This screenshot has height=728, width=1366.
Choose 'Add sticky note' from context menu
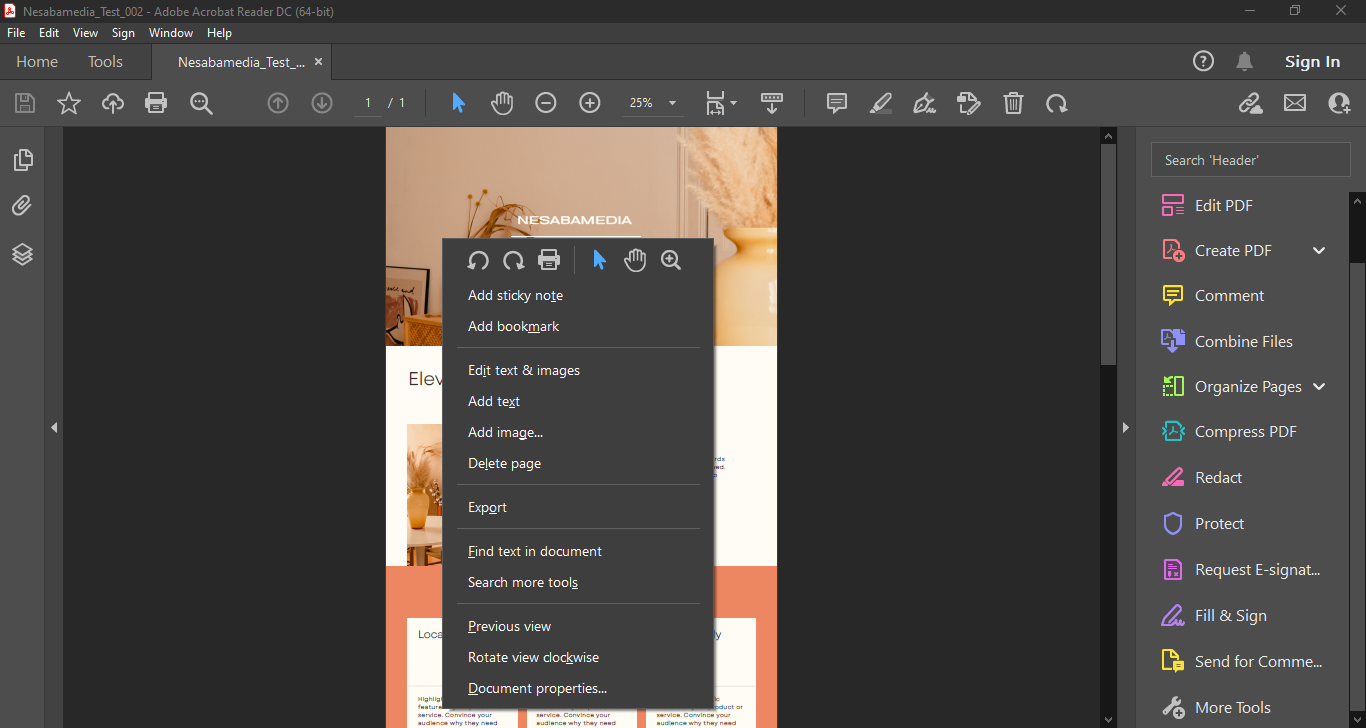[515, 295]
